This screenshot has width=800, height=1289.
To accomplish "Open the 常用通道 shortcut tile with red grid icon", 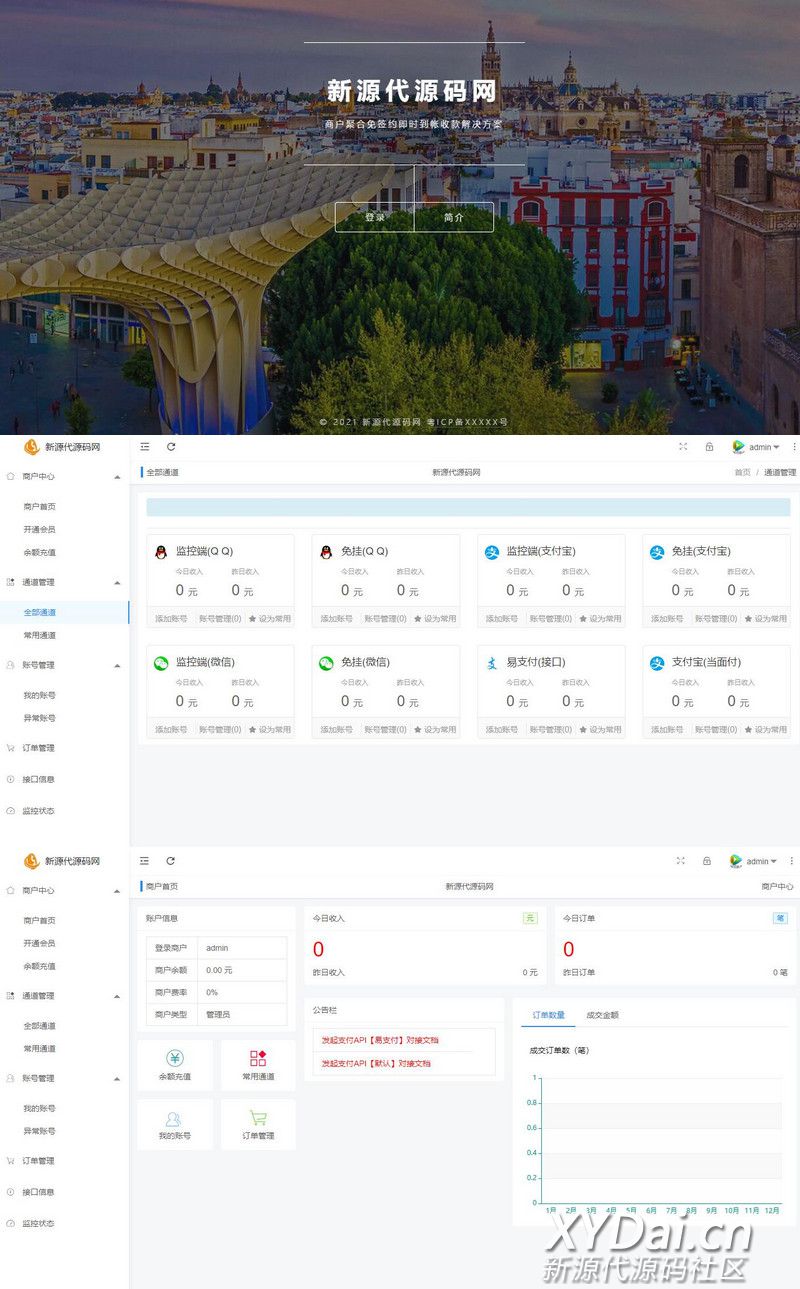I will point(258,1058).
